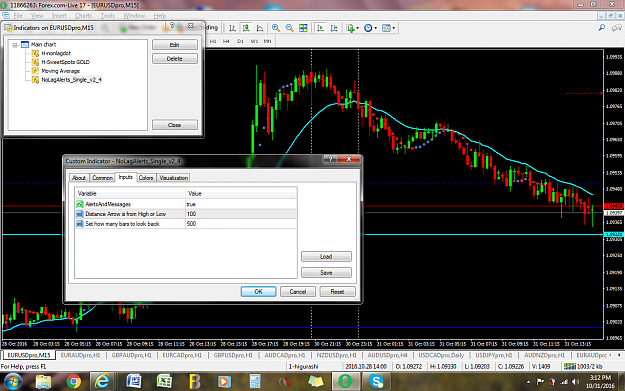Click the chart tabs scroll right arrow
Image resolution: width=625 pixels, height=391 pixels.
coord(619,355)
